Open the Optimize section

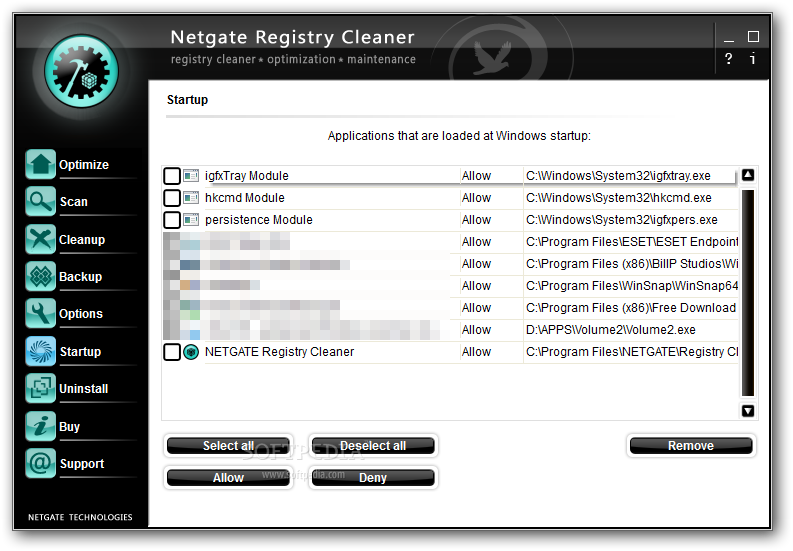pyautogui.click(x=84, y=165)
